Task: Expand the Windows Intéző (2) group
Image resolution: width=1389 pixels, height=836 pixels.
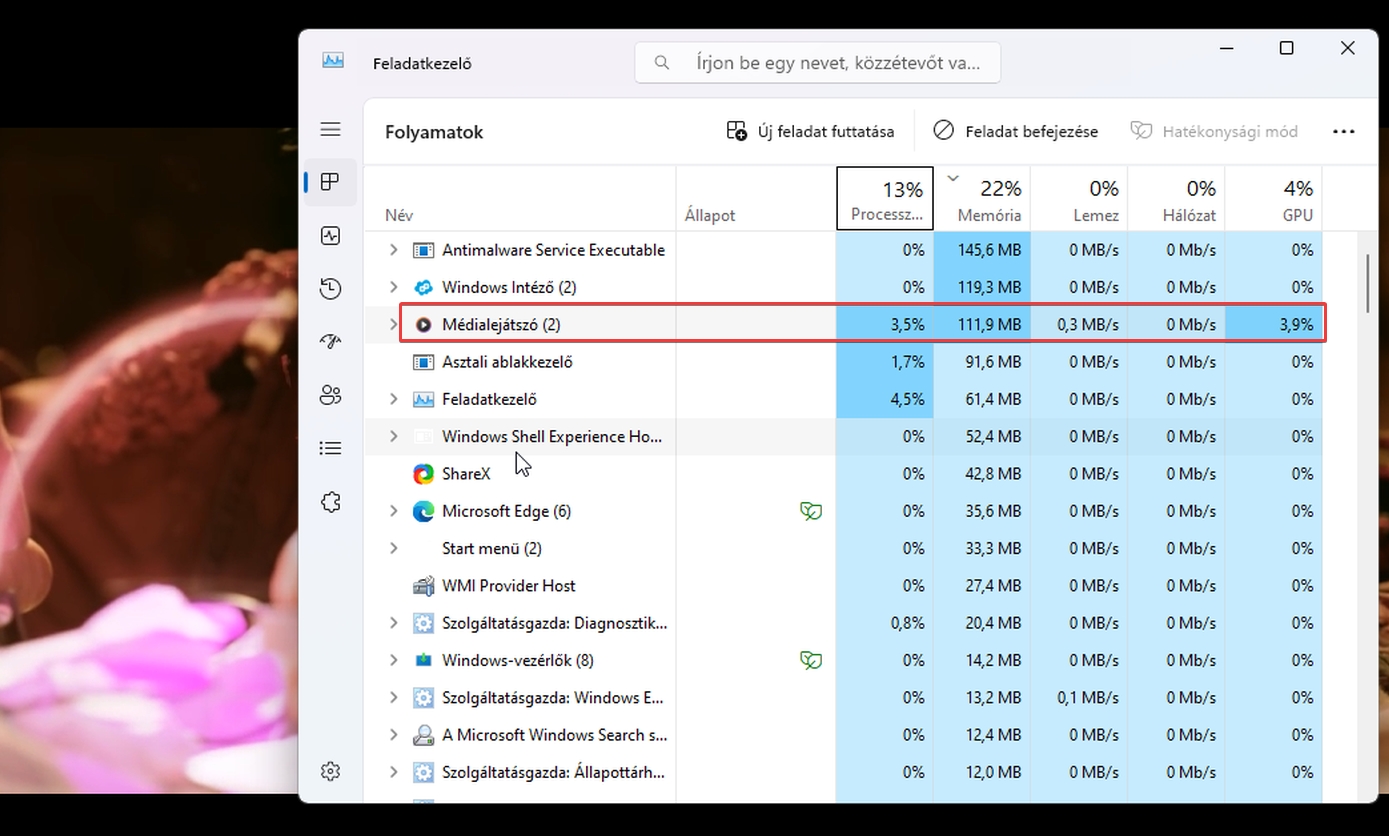Action: 393,287
